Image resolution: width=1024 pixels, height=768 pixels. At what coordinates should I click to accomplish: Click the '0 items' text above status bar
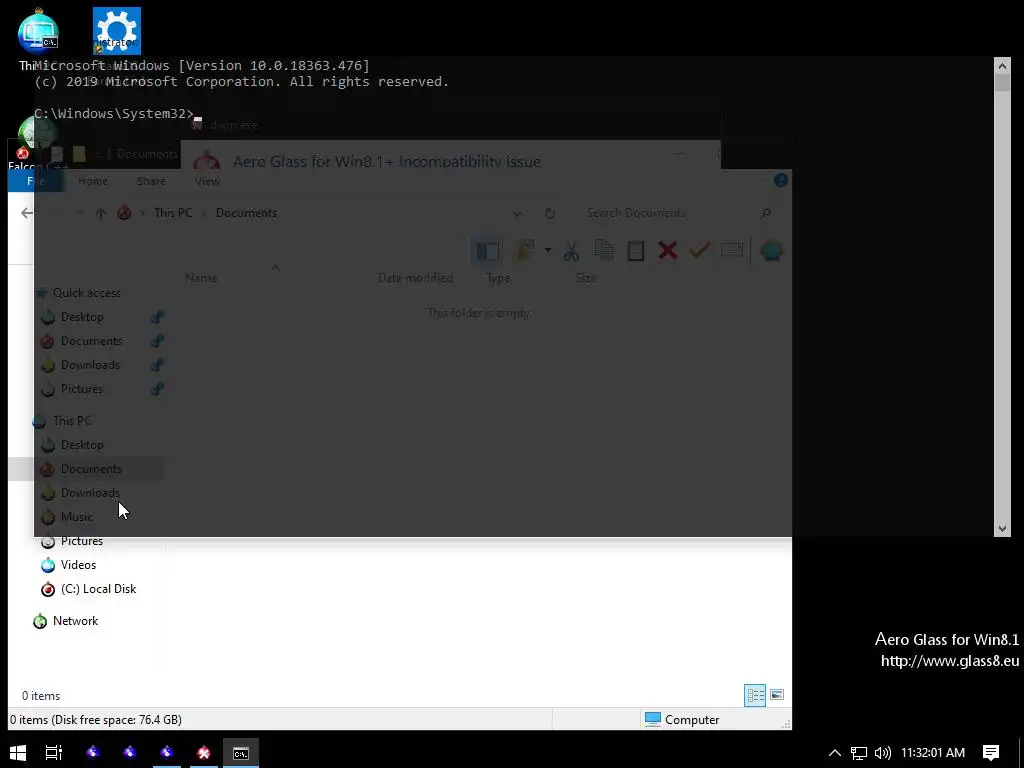tap(41, 696)
